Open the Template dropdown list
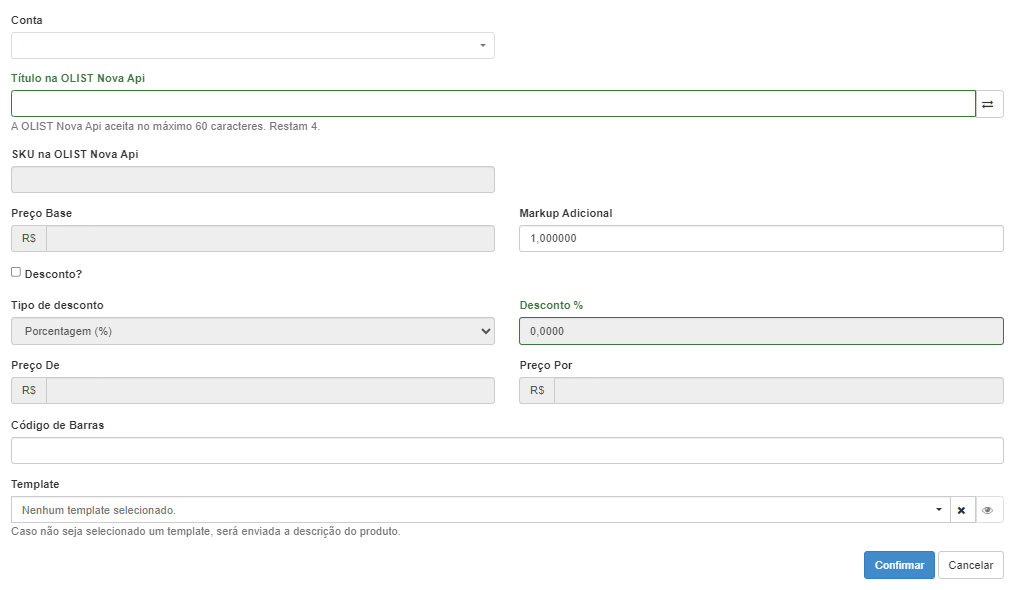This screenshot has width=1015, height=590. tap(480, 510)
